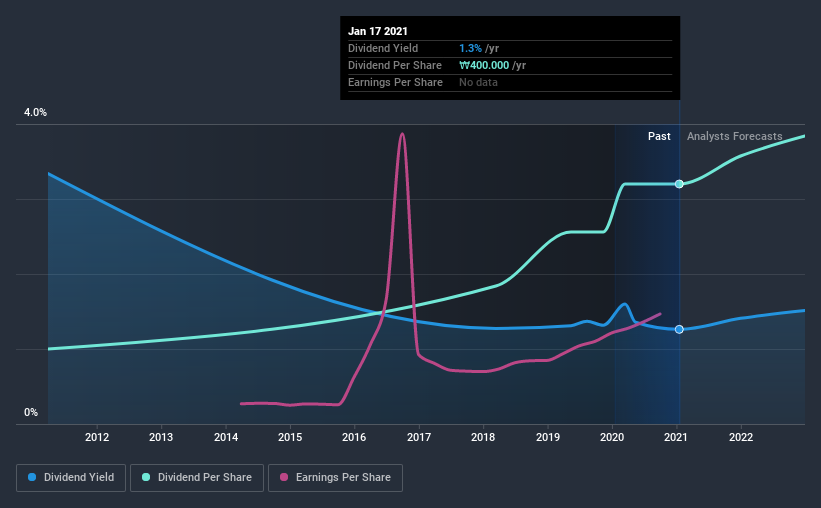This screenshot has width=821, height=508.
Task: Click the 0% y-axis label
Action: (x=31, y=413)
